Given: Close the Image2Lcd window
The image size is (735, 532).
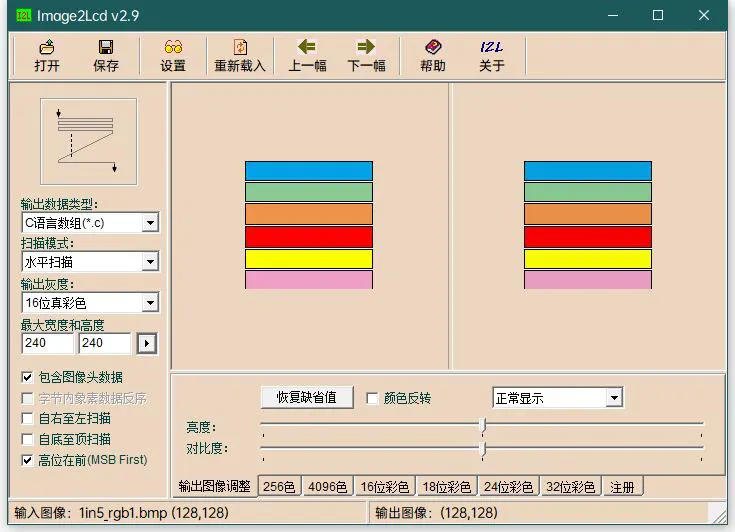Looking at the screenshot, I should pyautogui.click(x=704, y=15).
